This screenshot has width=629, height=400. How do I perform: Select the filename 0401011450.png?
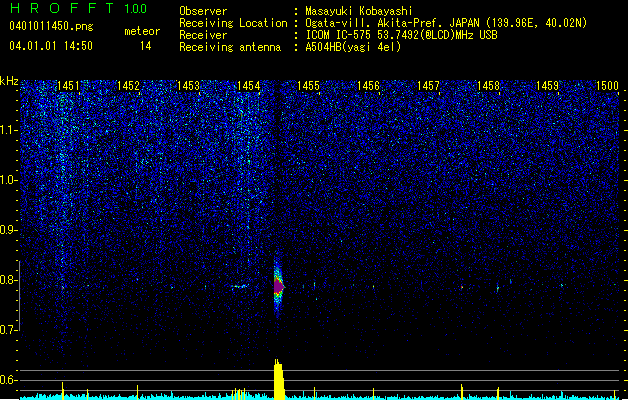51,26
